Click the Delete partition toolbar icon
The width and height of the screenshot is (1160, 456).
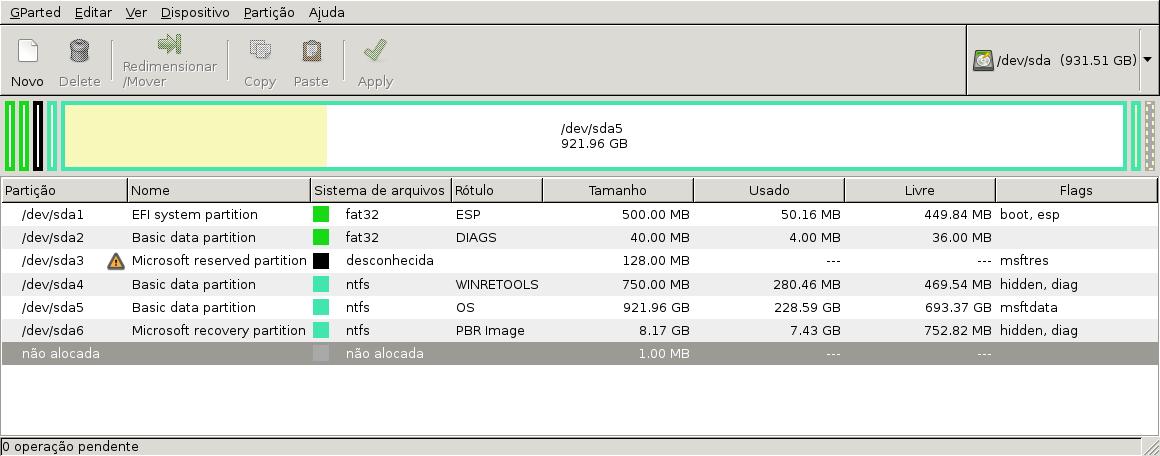pos(79,51)
